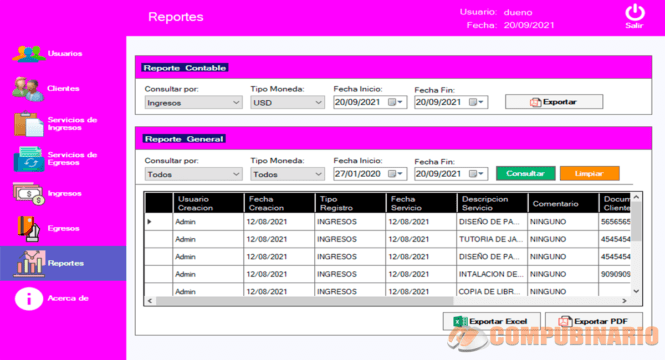Click the Reporte General Fecha Fin date field
The image size is (665, 360).
coord(451,174)
